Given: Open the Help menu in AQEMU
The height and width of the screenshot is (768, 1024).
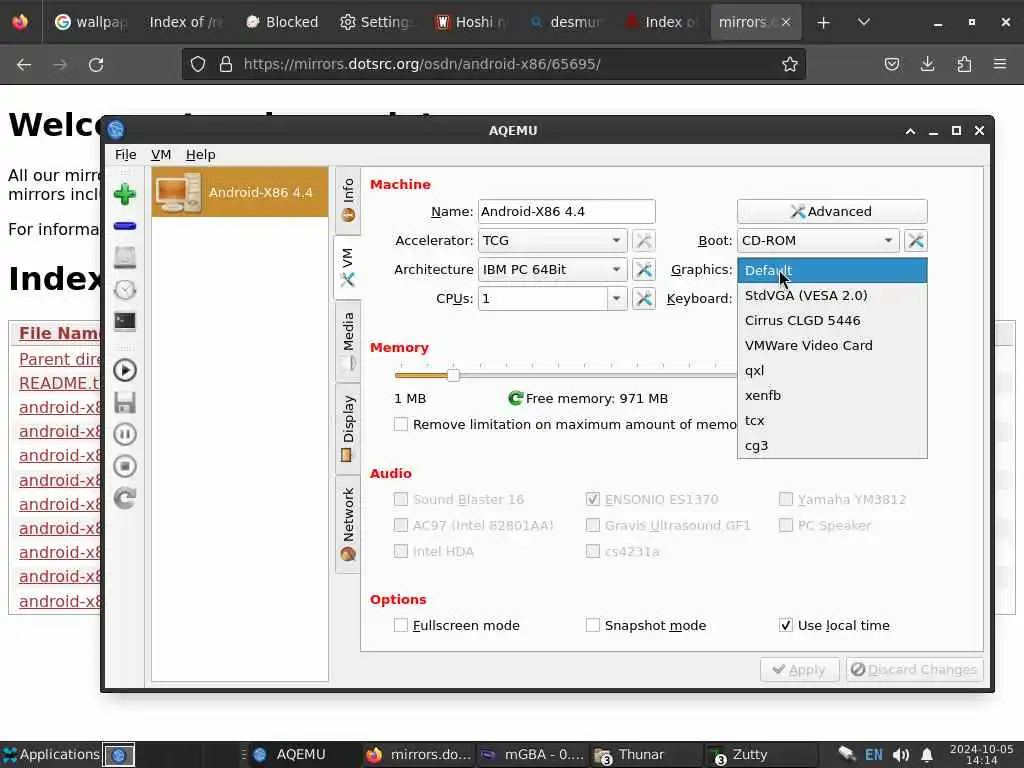Looking at the screenshot, I should coord(200,155).
